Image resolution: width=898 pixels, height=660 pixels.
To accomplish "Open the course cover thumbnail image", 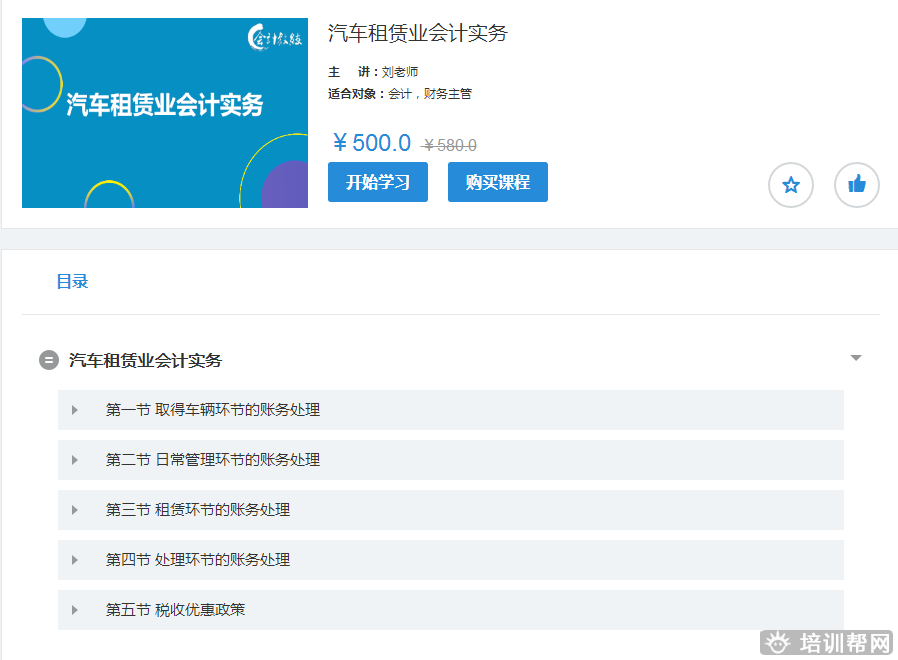I will click(165, 113).
